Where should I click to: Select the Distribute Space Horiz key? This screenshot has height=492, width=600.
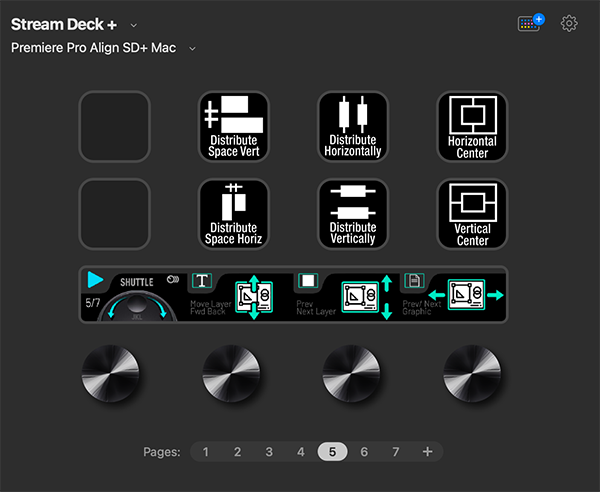point(233,214)
